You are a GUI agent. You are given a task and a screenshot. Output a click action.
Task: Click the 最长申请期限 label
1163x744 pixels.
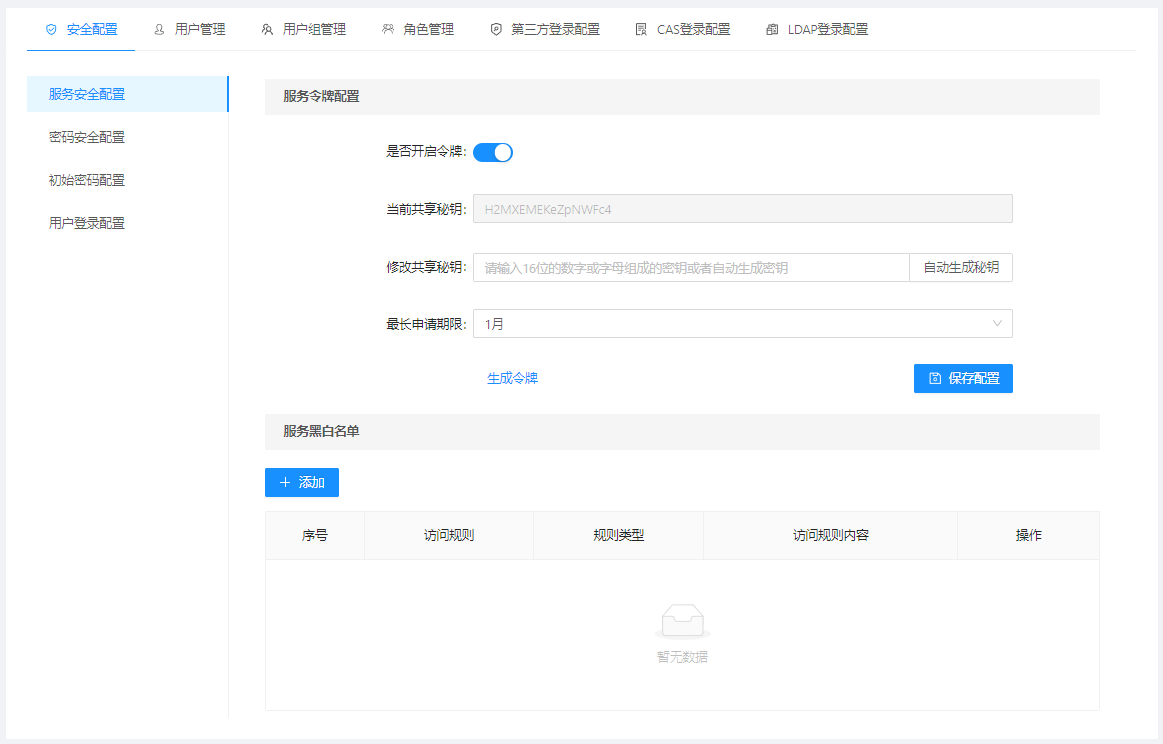(x=426, y=324)
